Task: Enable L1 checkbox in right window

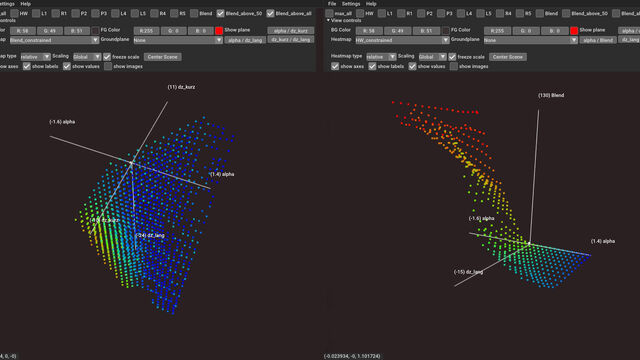Action: click(x=381, y=13)
